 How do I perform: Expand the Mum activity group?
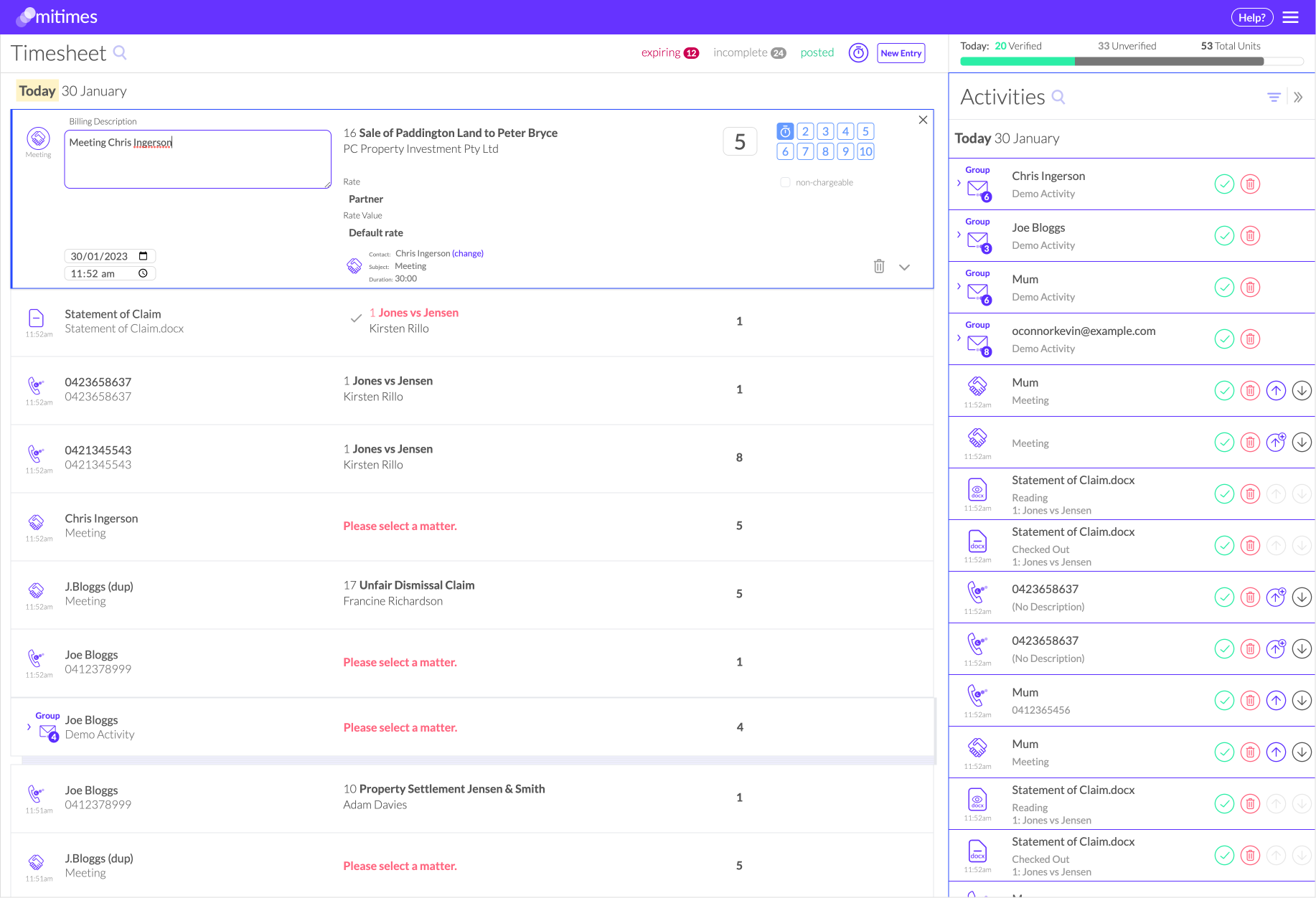click(959, 286)
